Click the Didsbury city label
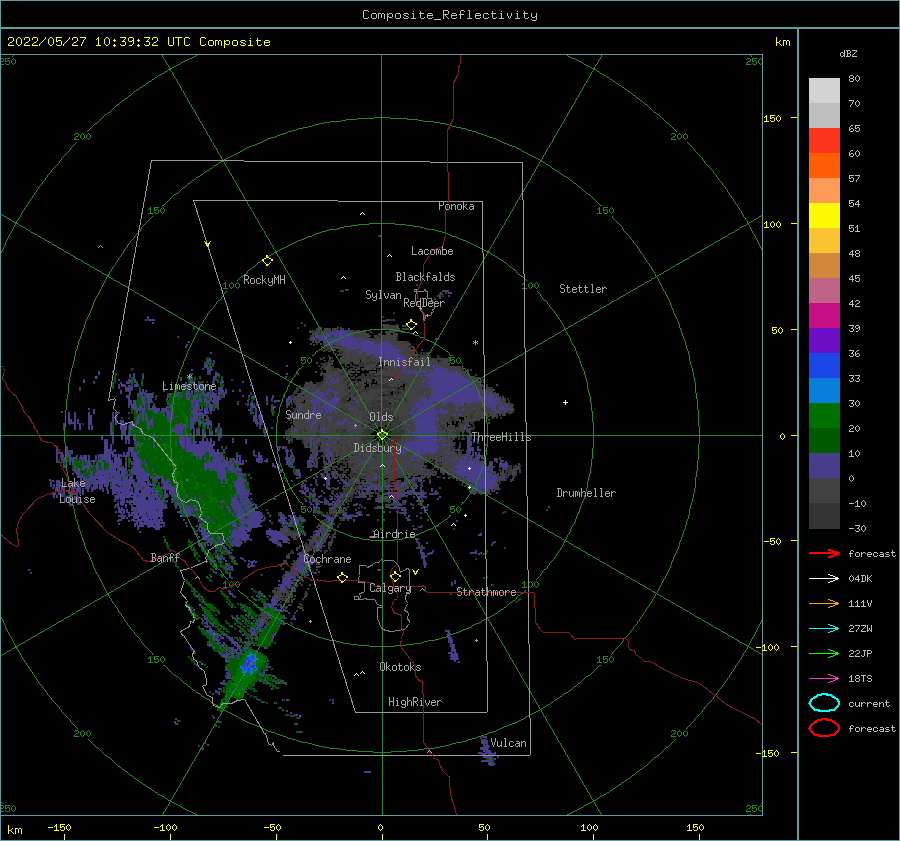 pyautogui.click(x=377, y=448)
